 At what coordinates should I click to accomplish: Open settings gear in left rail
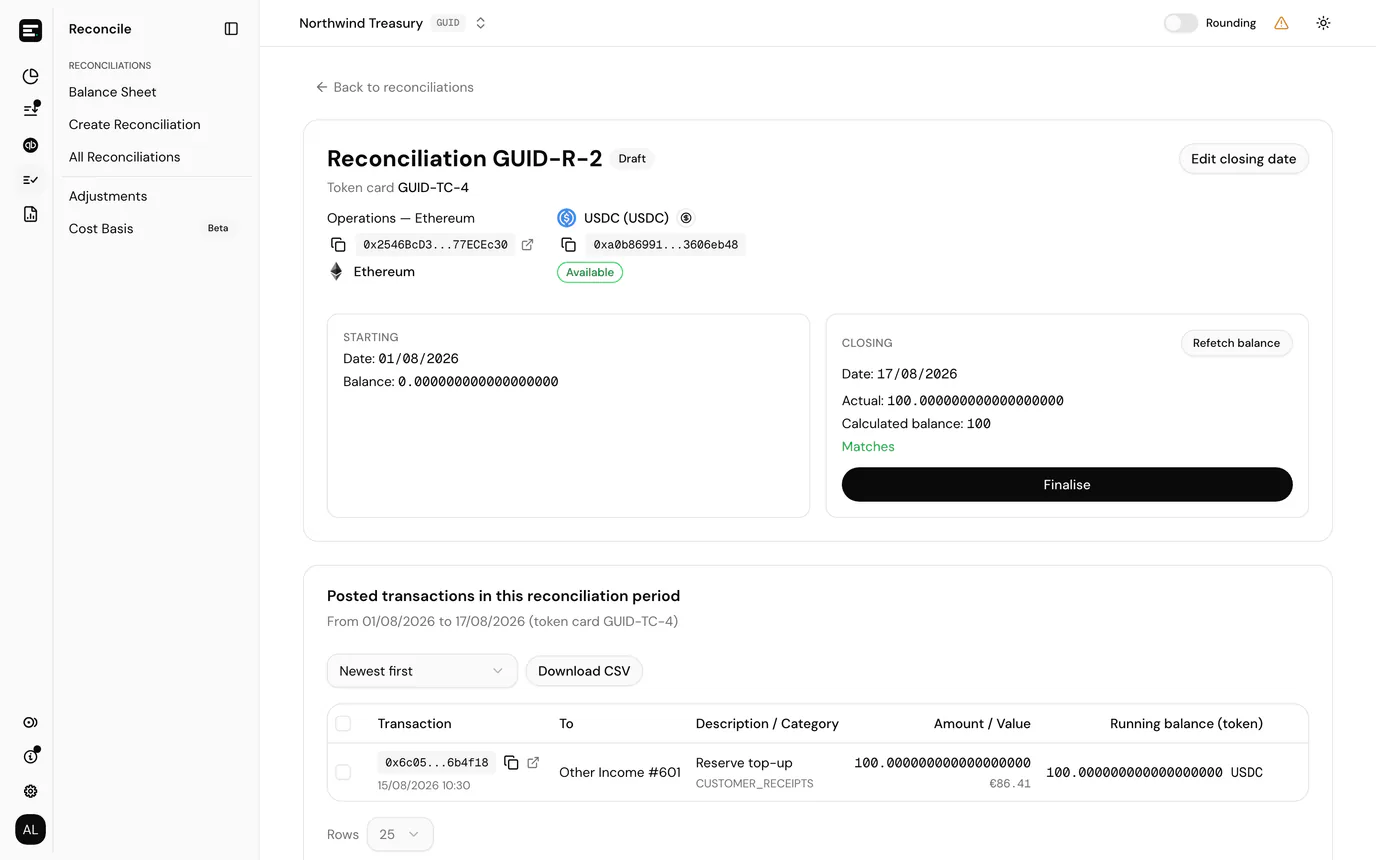(30, 791)
